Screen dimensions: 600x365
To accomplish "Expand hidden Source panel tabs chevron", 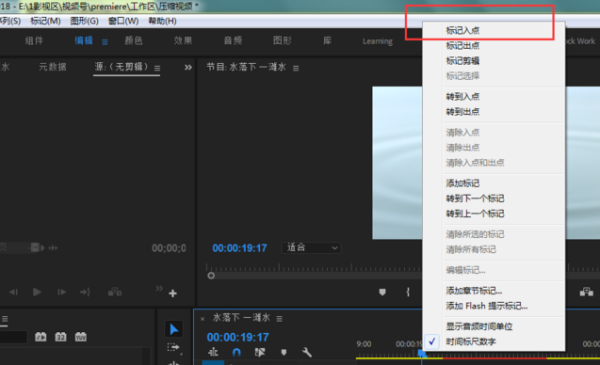I will tap(188, 68).
